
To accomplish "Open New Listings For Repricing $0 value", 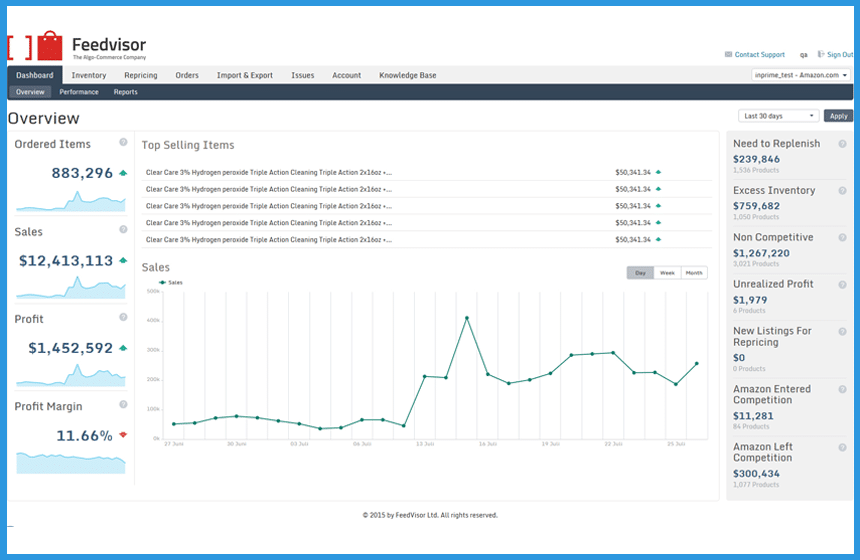I will coord(739,358).
